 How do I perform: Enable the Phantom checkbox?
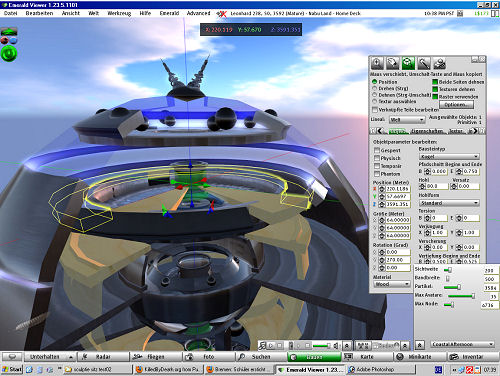(377, 174)
